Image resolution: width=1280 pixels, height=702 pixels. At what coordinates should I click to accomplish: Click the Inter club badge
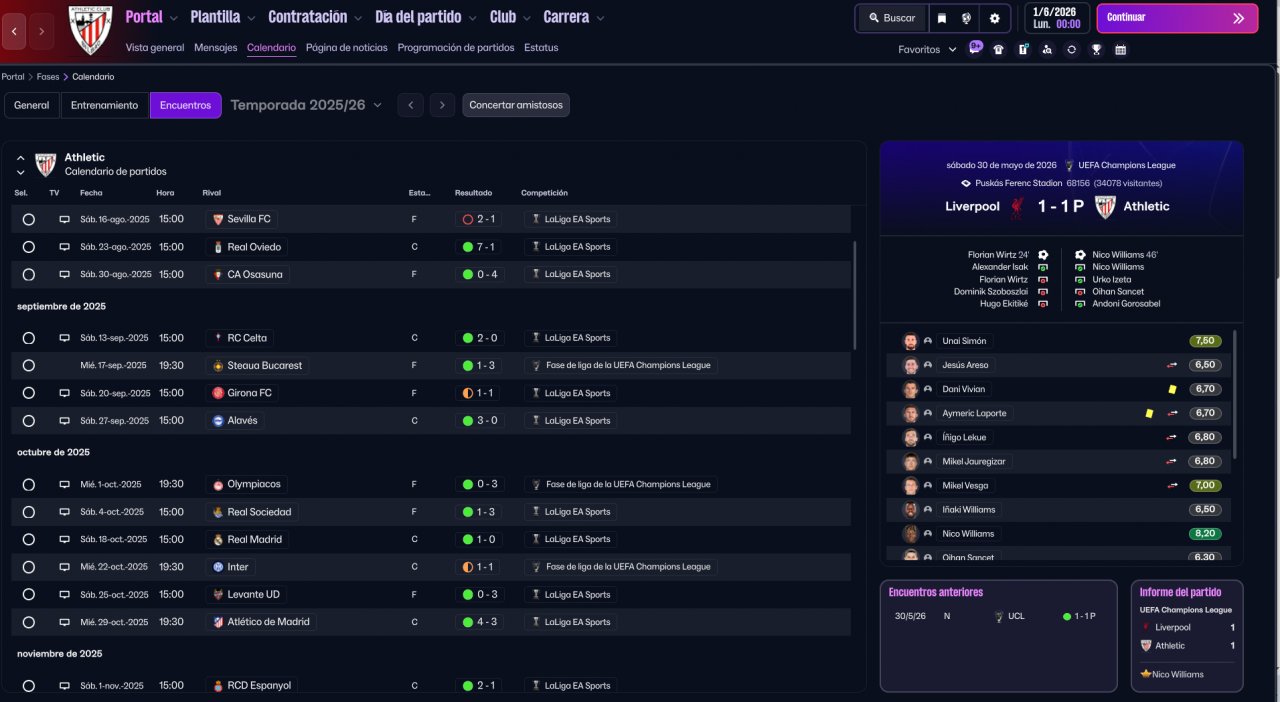pos(218,567)
